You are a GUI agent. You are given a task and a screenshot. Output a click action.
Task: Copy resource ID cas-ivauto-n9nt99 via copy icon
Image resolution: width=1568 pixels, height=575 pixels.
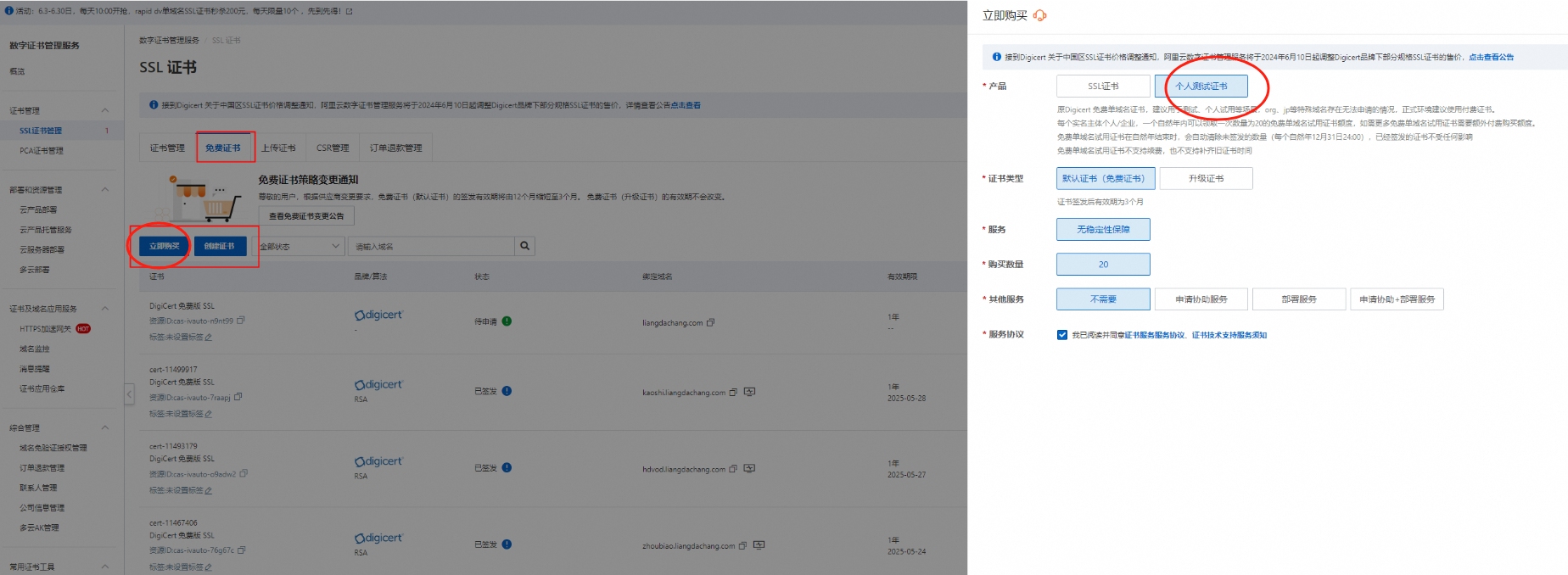click(x=241, y=321)
